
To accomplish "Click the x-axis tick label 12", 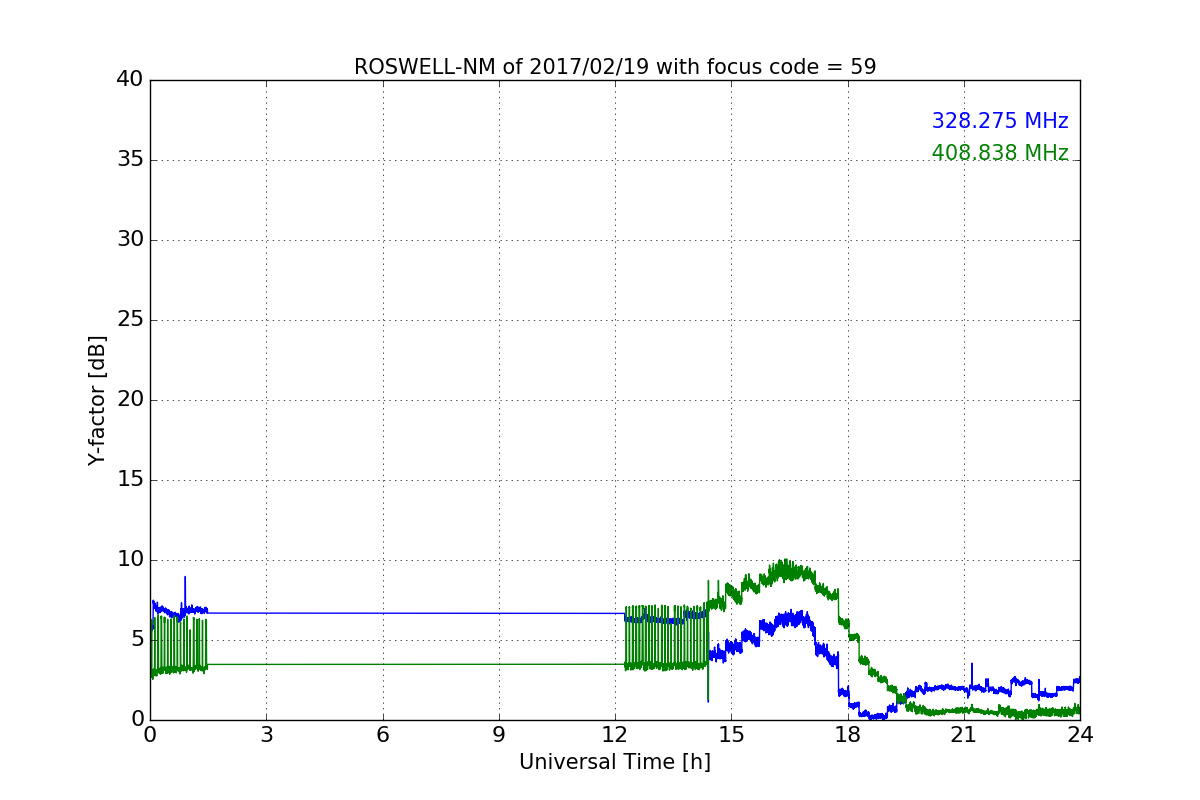I will coord(615,735).
